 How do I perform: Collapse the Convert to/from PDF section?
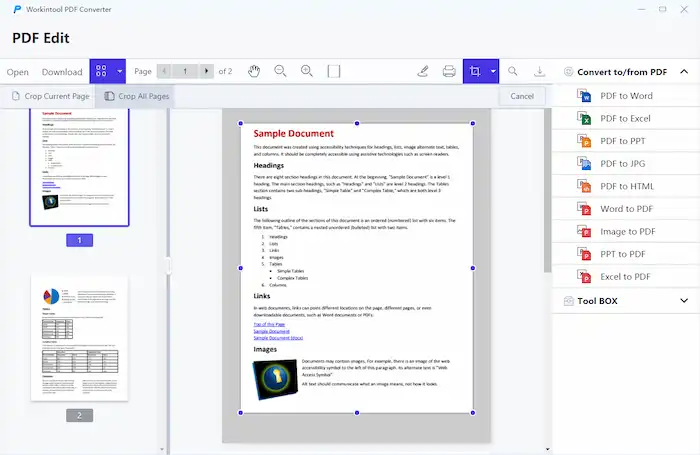pos(684,71)
